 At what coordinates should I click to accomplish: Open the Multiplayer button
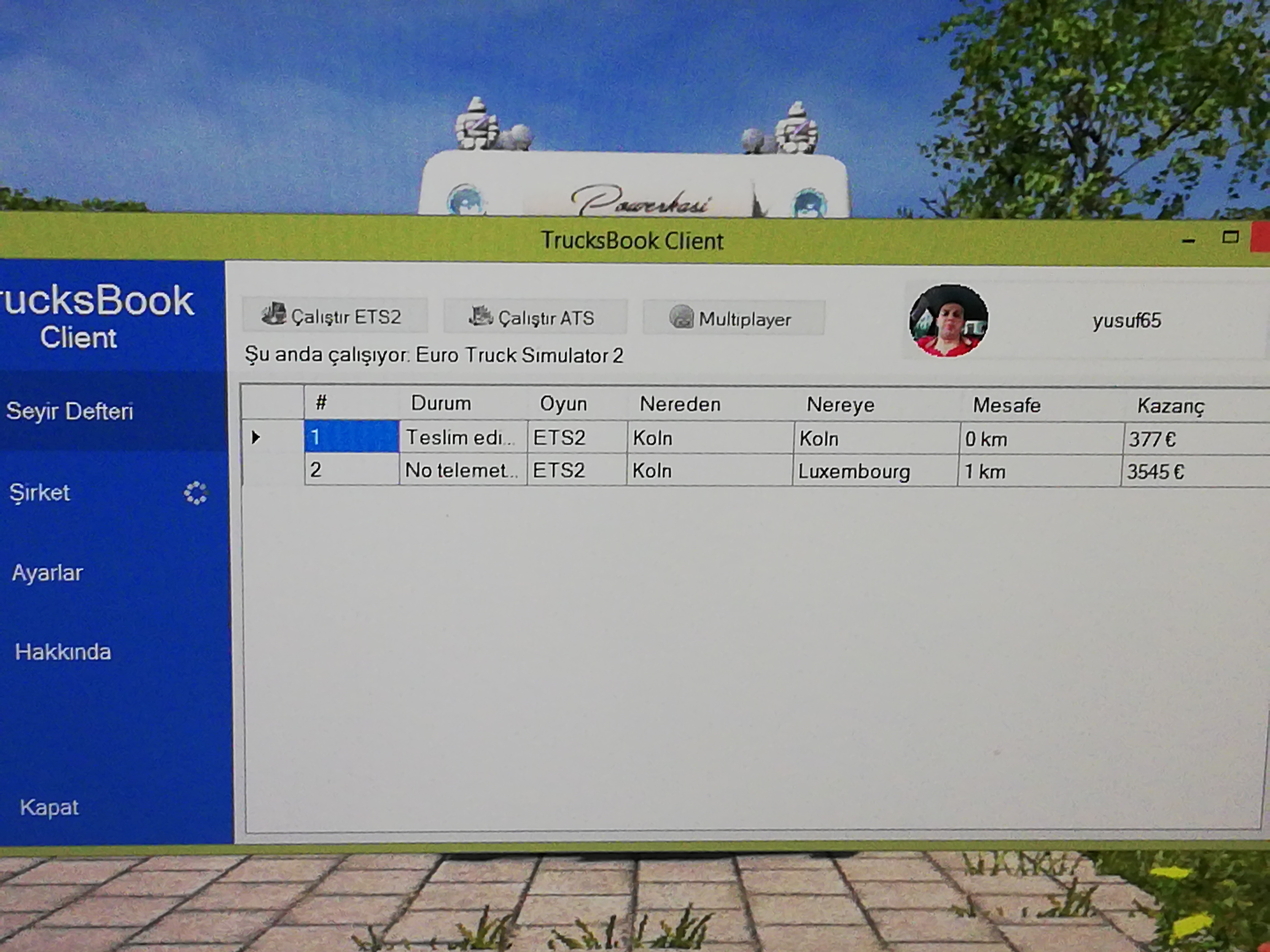tap(734, 317)
